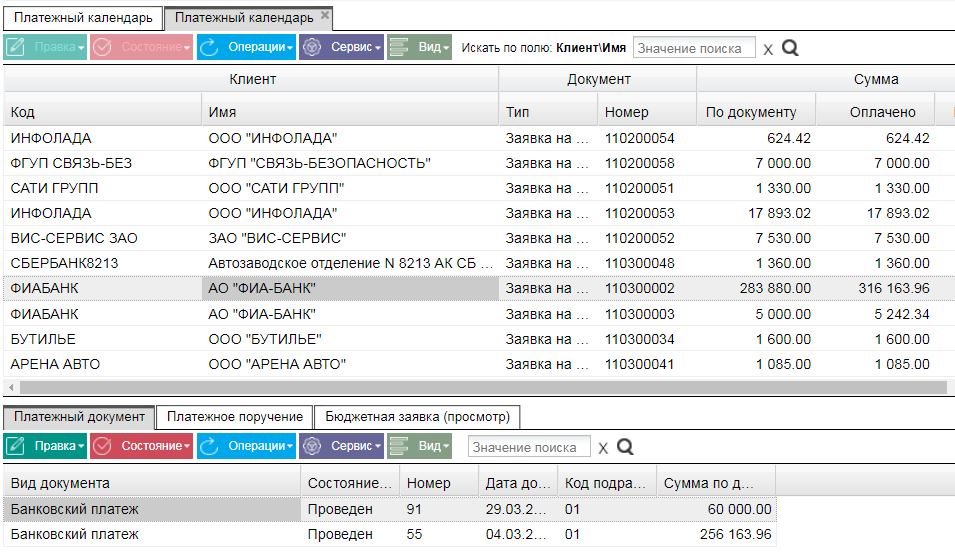Image resolution: width=955 pixels, height=556 pixels.
Task: Click the Дата до... column header
Action: click(x=518, y=483)
